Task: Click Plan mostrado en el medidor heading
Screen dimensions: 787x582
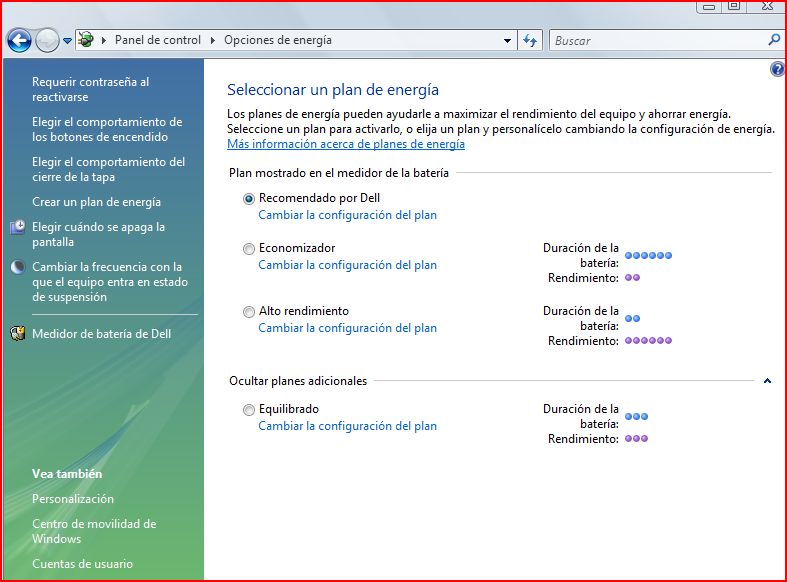Action: 339,173
